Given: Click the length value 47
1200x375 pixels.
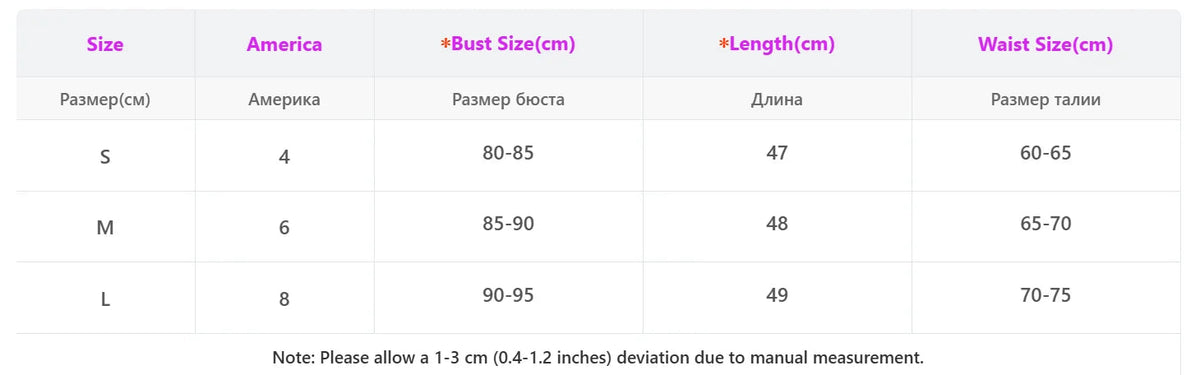Looking at the screenshot, I should coord(777,153).
